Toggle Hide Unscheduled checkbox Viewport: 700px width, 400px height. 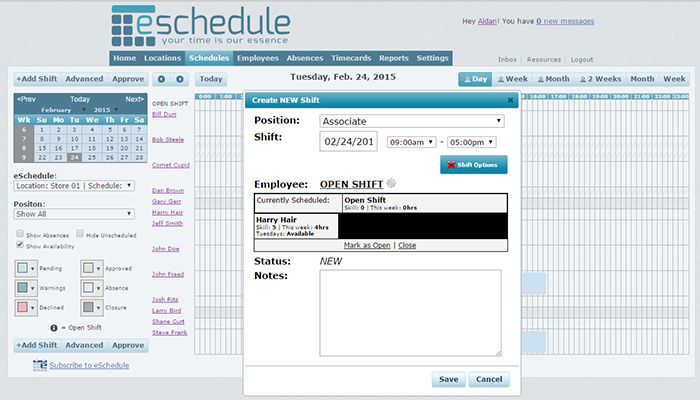pyautogui.click(x=80, y=233)
